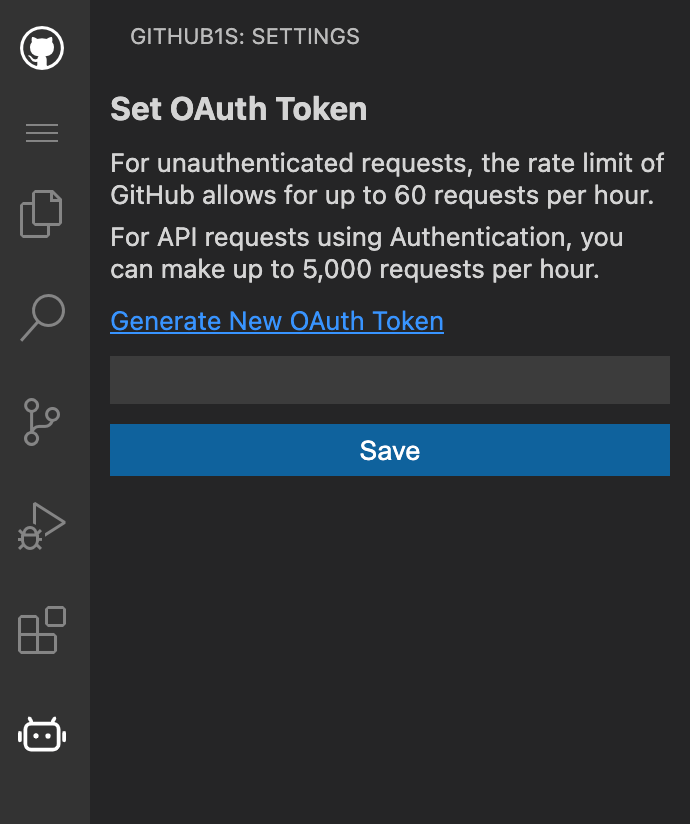
Task: Click the paragraph about authenticated API requests
Action: point(367,253)
